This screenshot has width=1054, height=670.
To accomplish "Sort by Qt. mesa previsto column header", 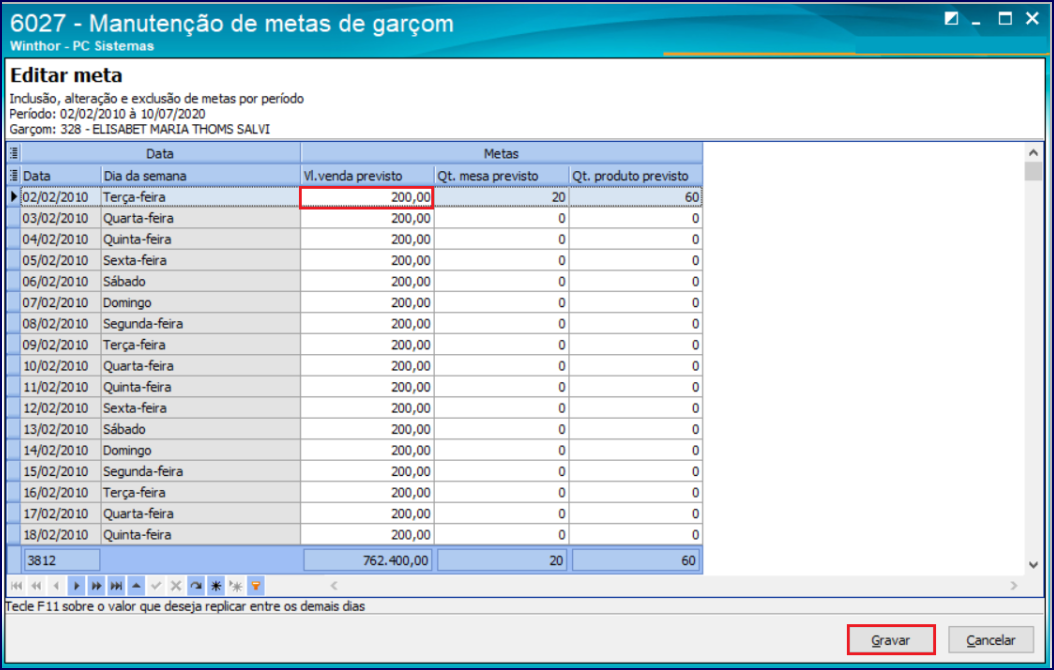I will point(501,175).
